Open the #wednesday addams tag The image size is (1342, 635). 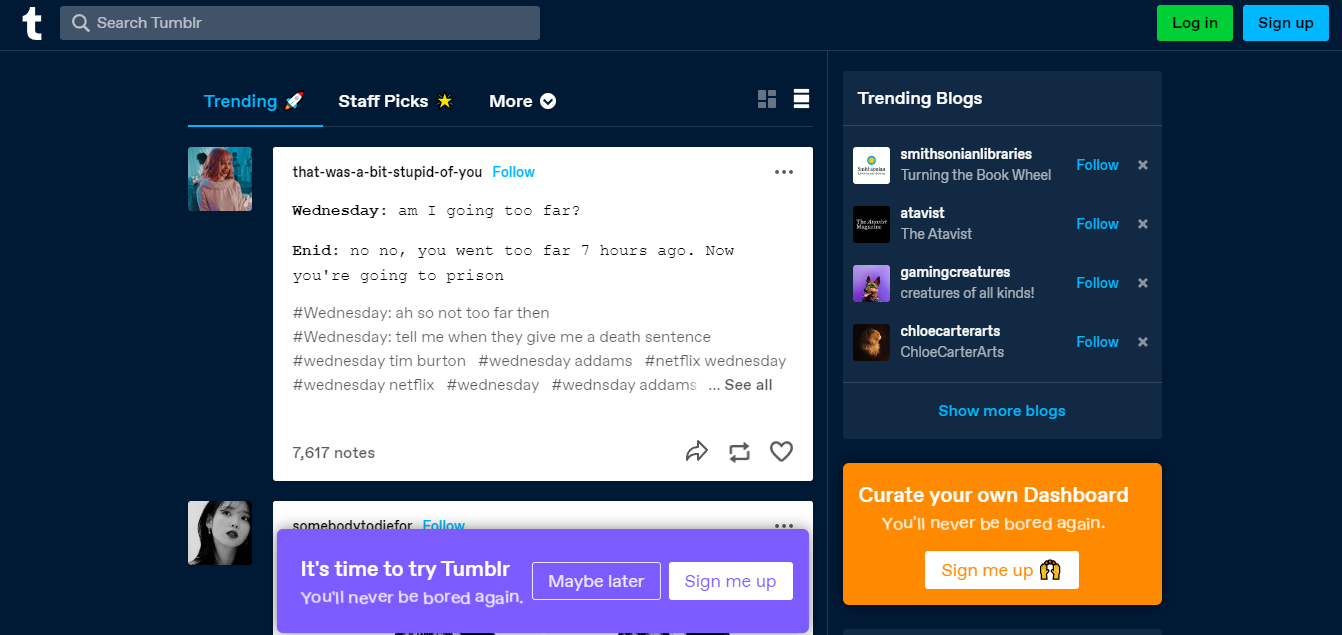(x=555, y=361)
